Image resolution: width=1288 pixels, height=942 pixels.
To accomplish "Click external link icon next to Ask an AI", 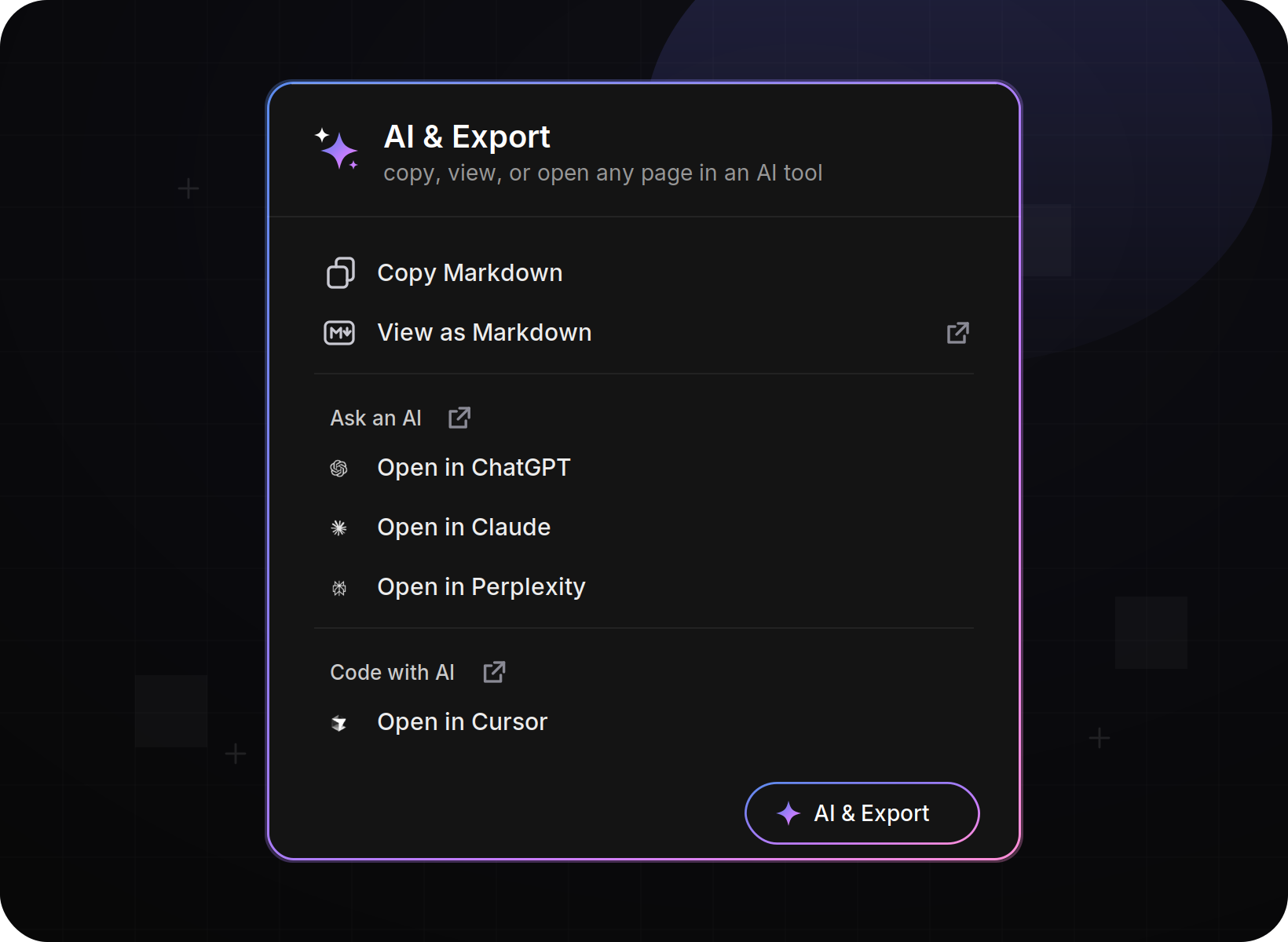I will 459,418.
